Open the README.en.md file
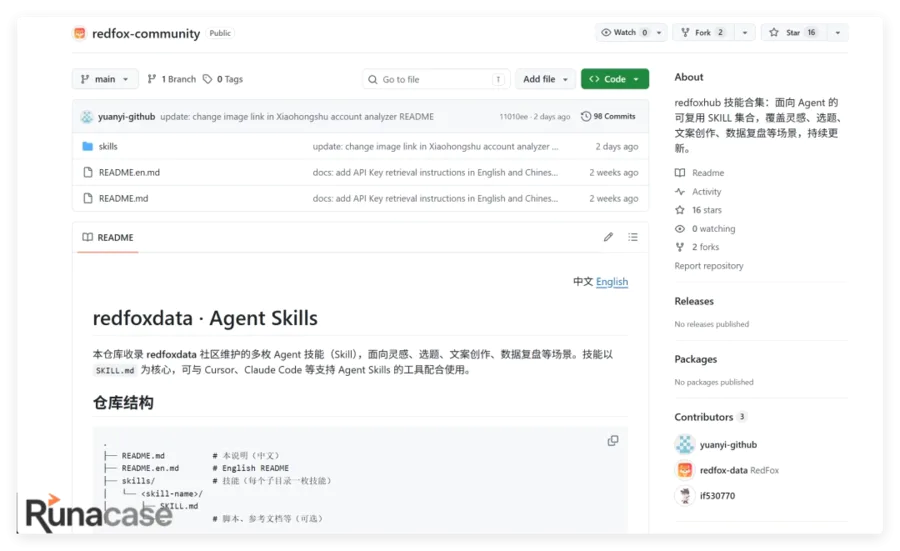900x551 pixels. click(129, 172)
